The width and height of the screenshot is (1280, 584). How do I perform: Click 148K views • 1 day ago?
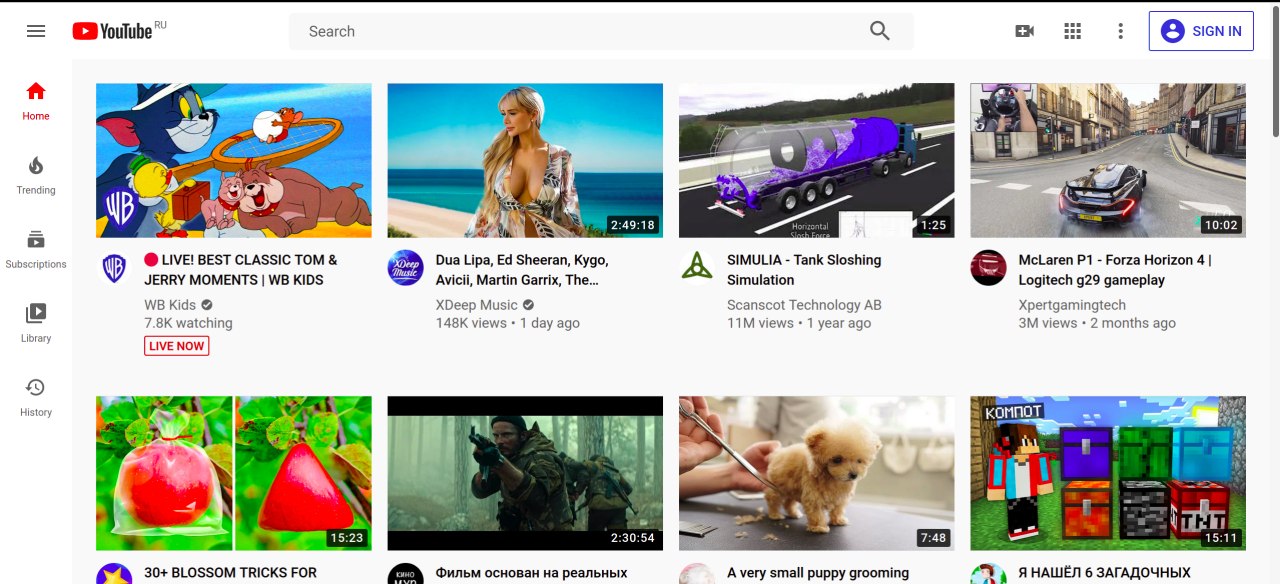(x=508, y=323)
